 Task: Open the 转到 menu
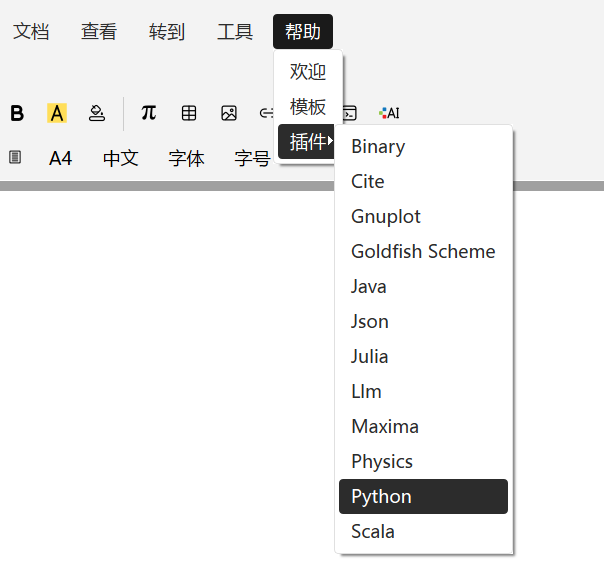[167, 32]
